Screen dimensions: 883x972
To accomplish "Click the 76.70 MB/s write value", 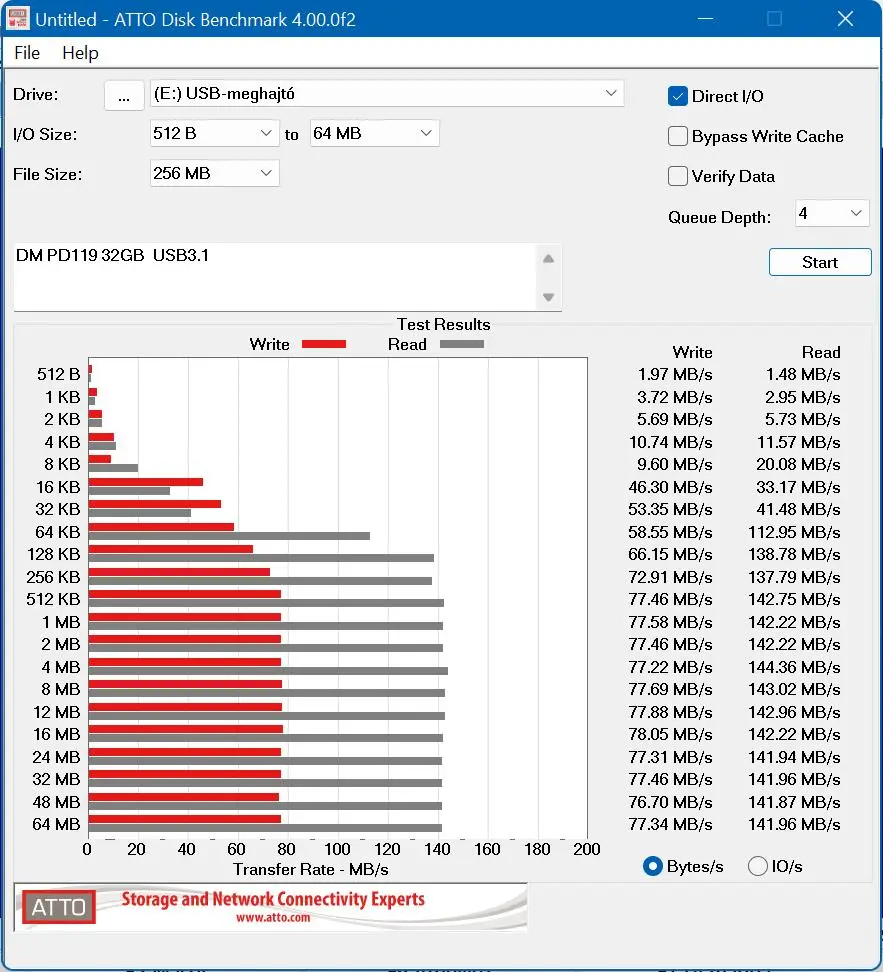I will pyautogui.click(x=670, y=802).
